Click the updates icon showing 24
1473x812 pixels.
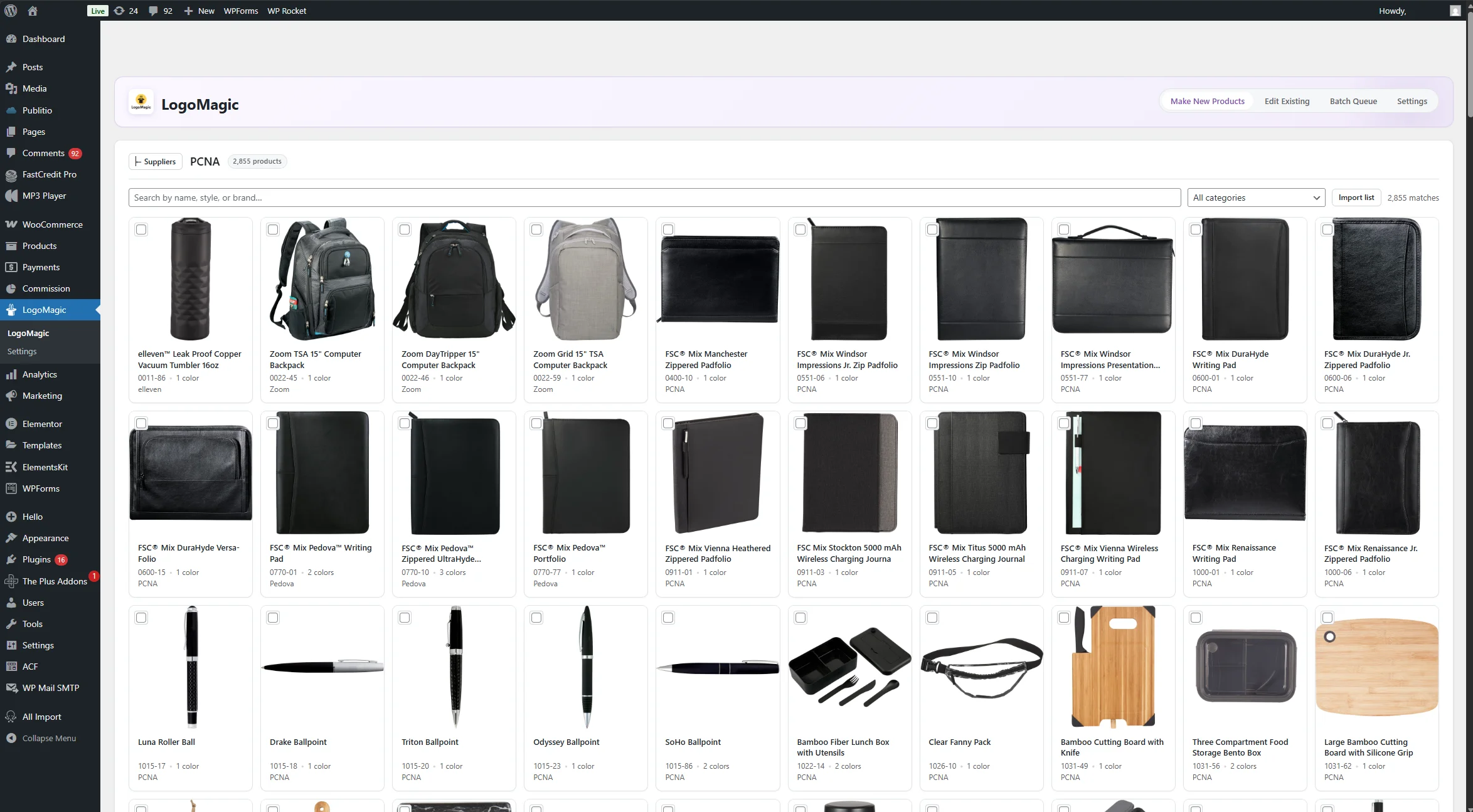(x=119, y=11)
